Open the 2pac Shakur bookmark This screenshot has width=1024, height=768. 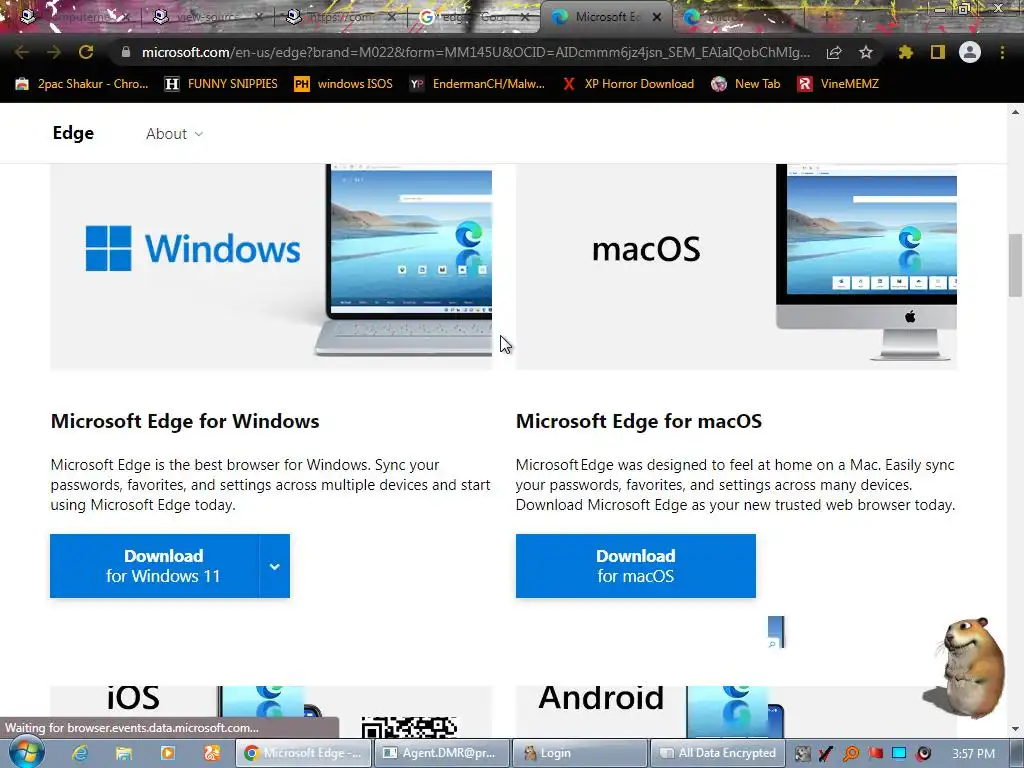click(82, 84)
